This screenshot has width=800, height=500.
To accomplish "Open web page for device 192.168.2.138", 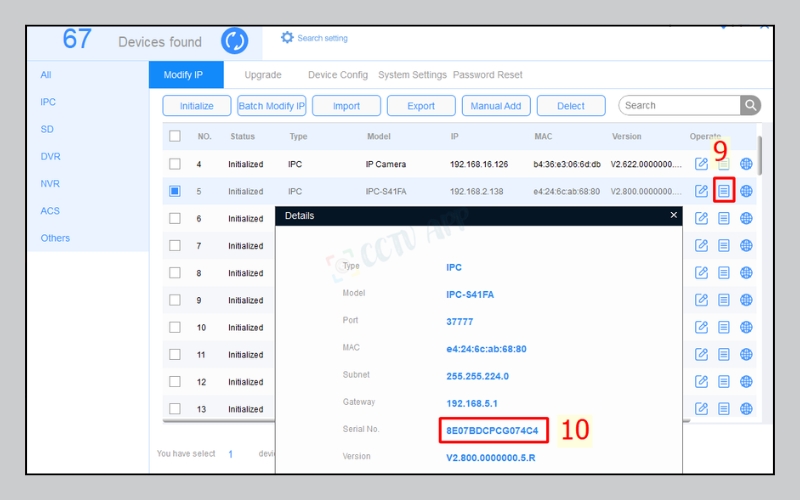I will 746,191.
